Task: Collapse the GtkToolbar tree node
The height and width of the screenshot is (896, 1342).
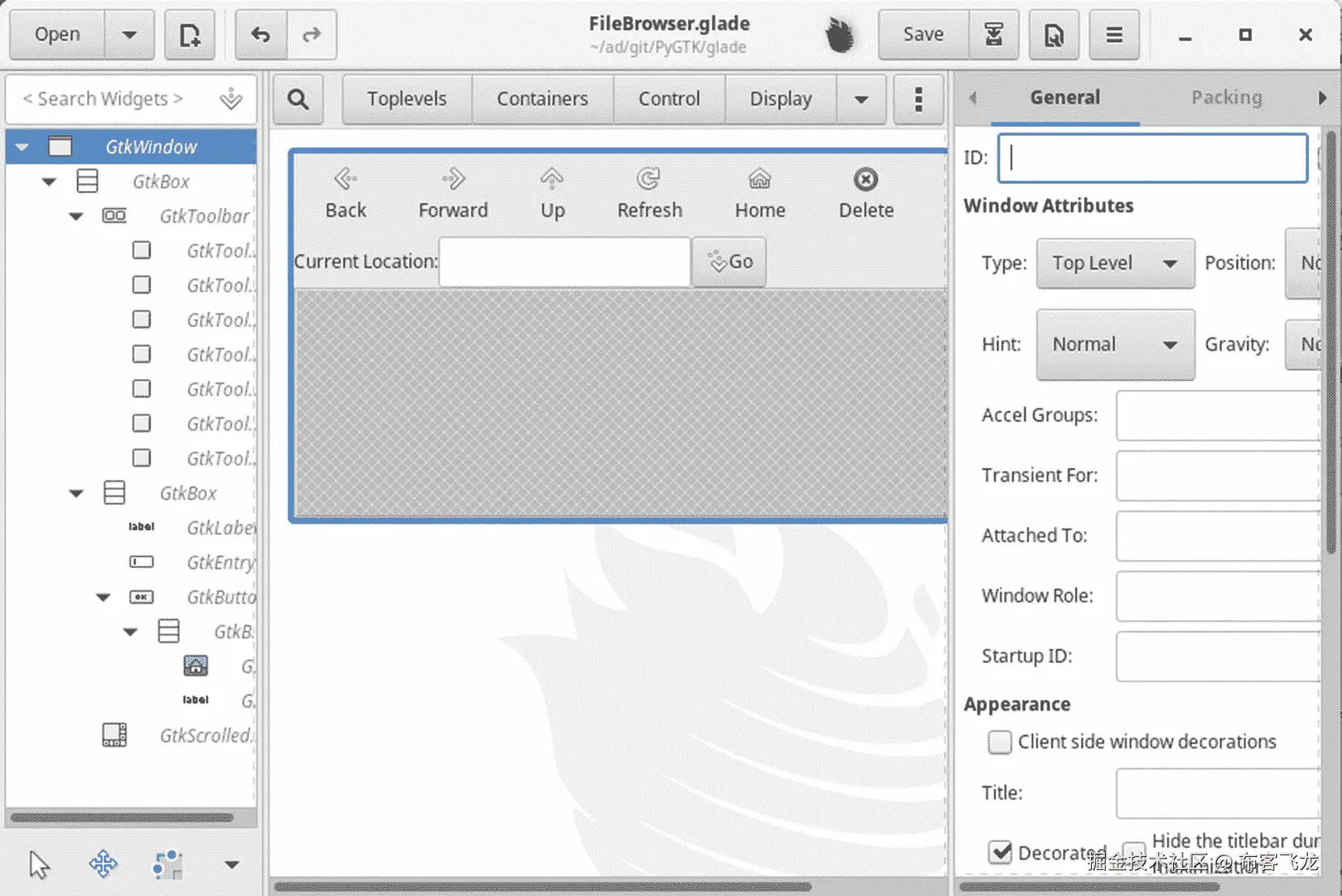Action: click(x=76, y=217)
